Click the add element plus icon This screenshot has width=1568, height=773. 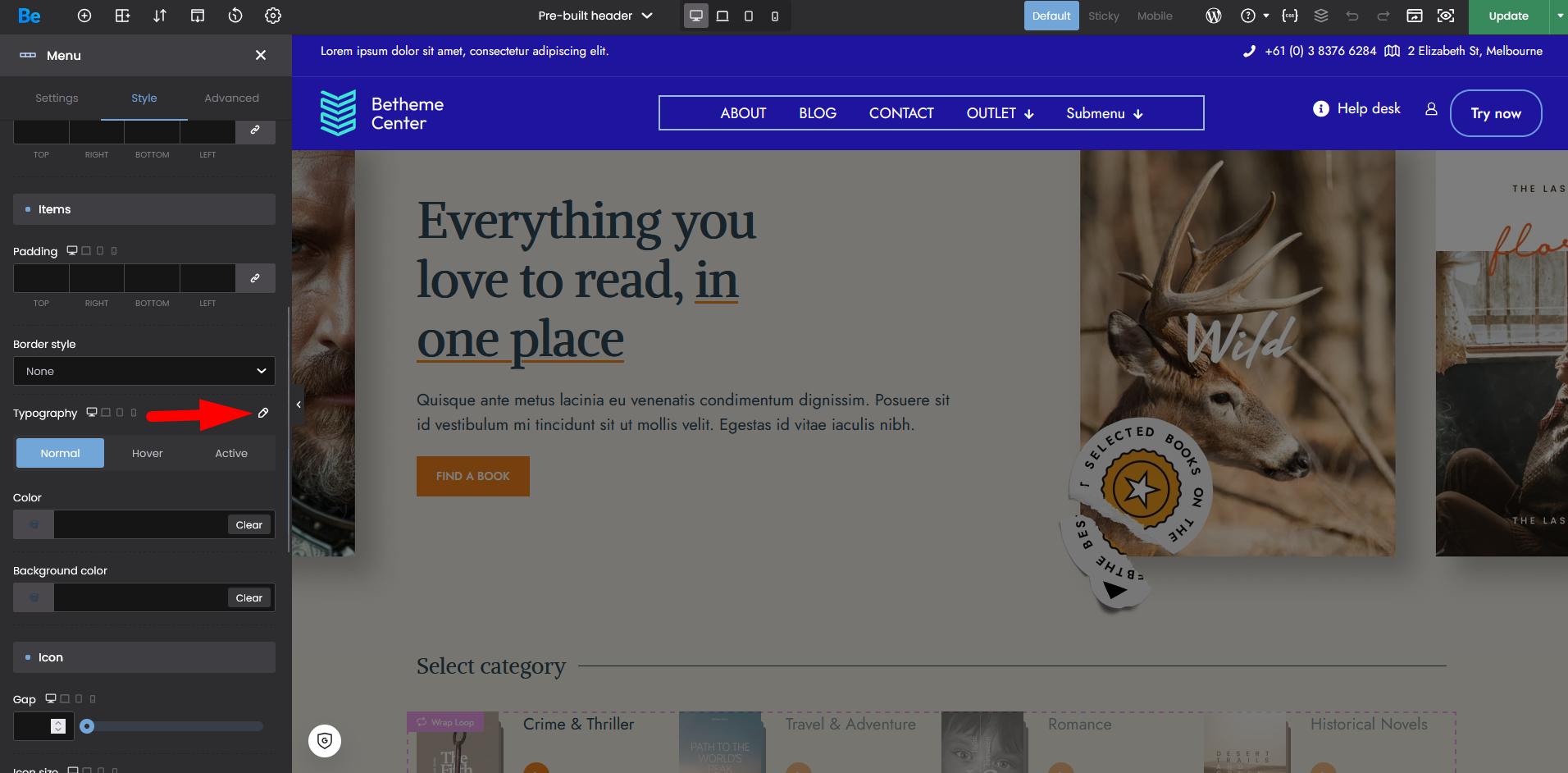click(84, 16)
